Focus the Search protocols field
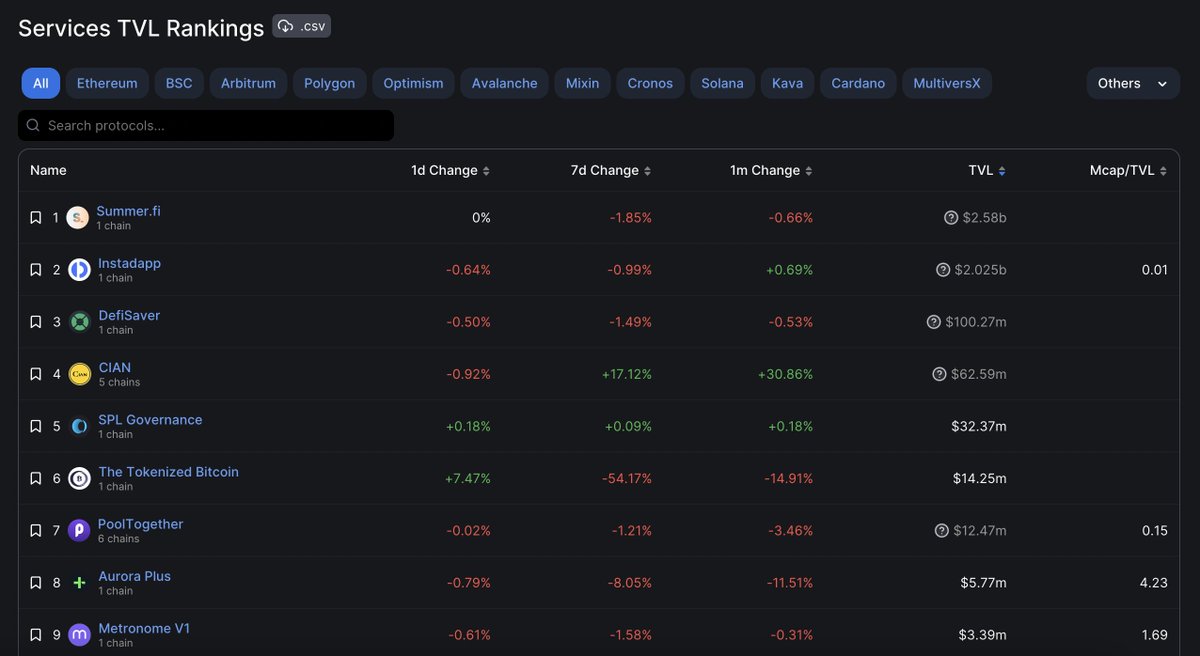This screenshot has height=656, width=1200. tap(206, 125)
